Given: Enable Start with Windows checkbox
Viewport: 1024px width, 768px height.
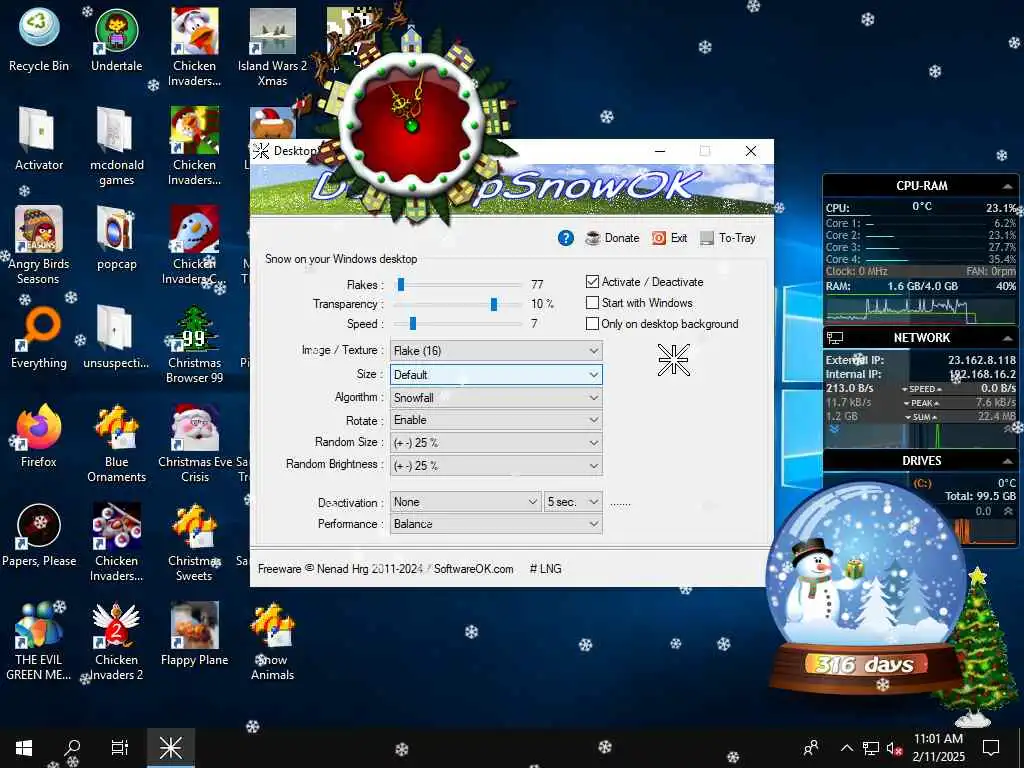Looking at the screenshot, I should [x=592, y=302].
